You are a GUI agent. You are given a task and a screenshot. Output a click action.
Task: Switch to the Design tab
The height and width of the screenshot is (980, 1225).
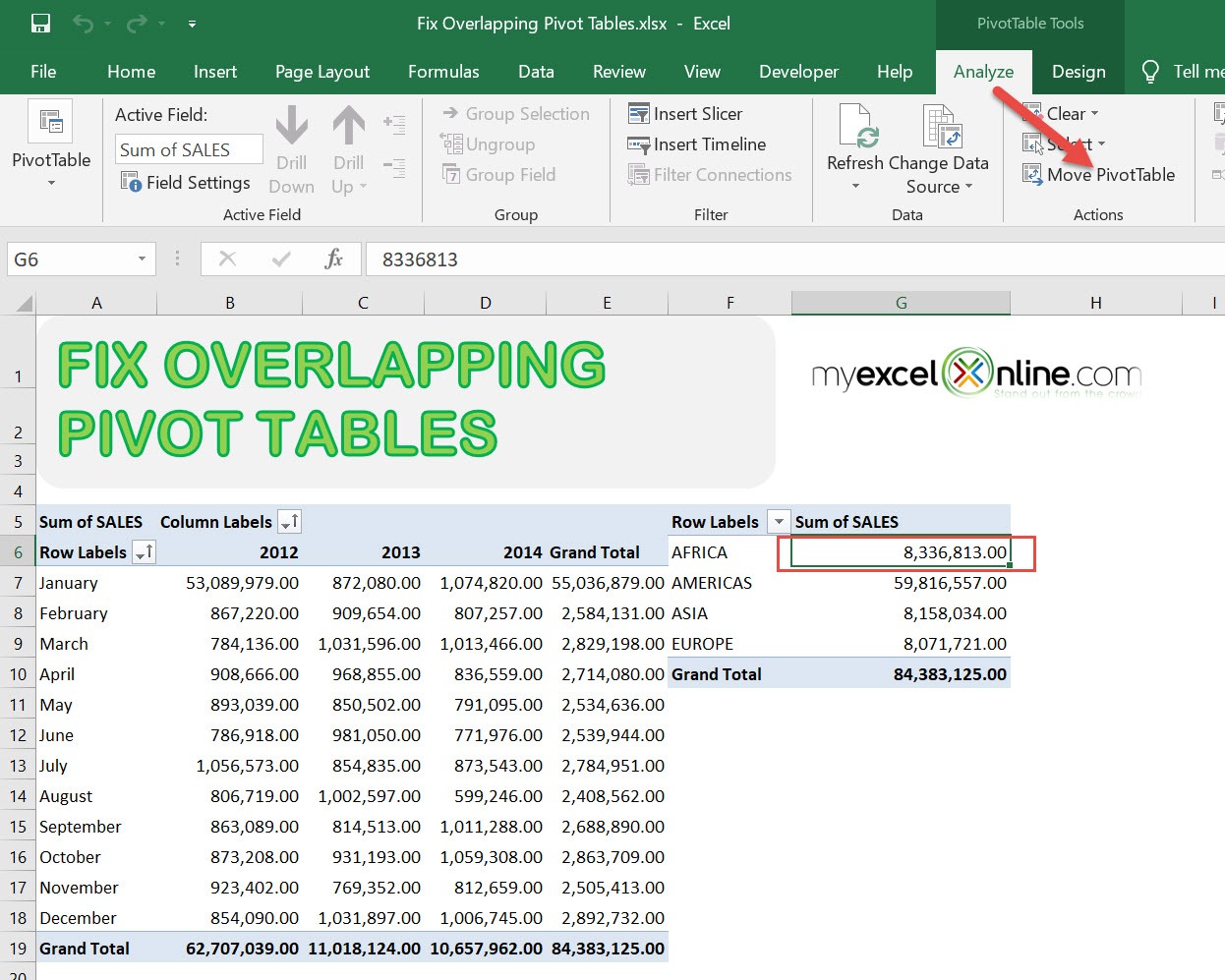1079,71
